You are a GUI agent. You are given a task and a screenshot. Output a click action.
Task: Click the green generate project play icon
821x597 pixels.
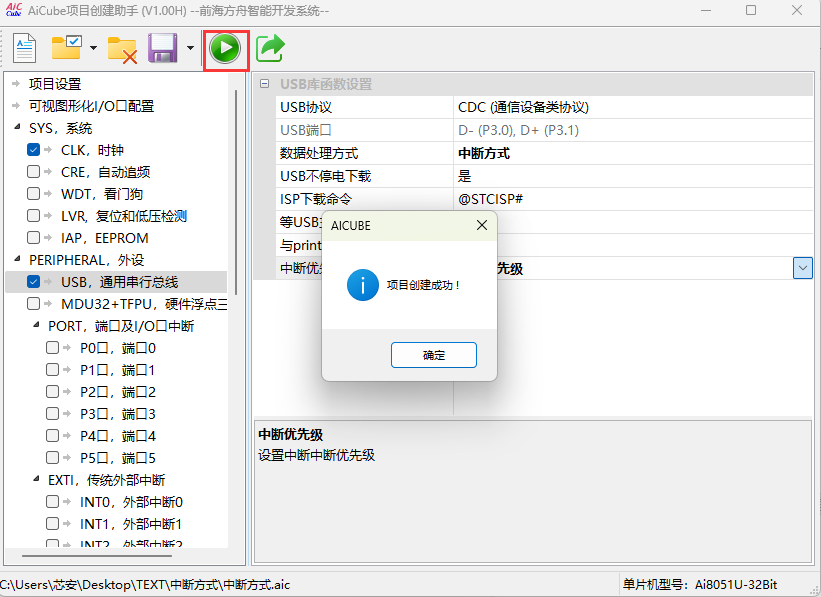(x=225, y=48)
